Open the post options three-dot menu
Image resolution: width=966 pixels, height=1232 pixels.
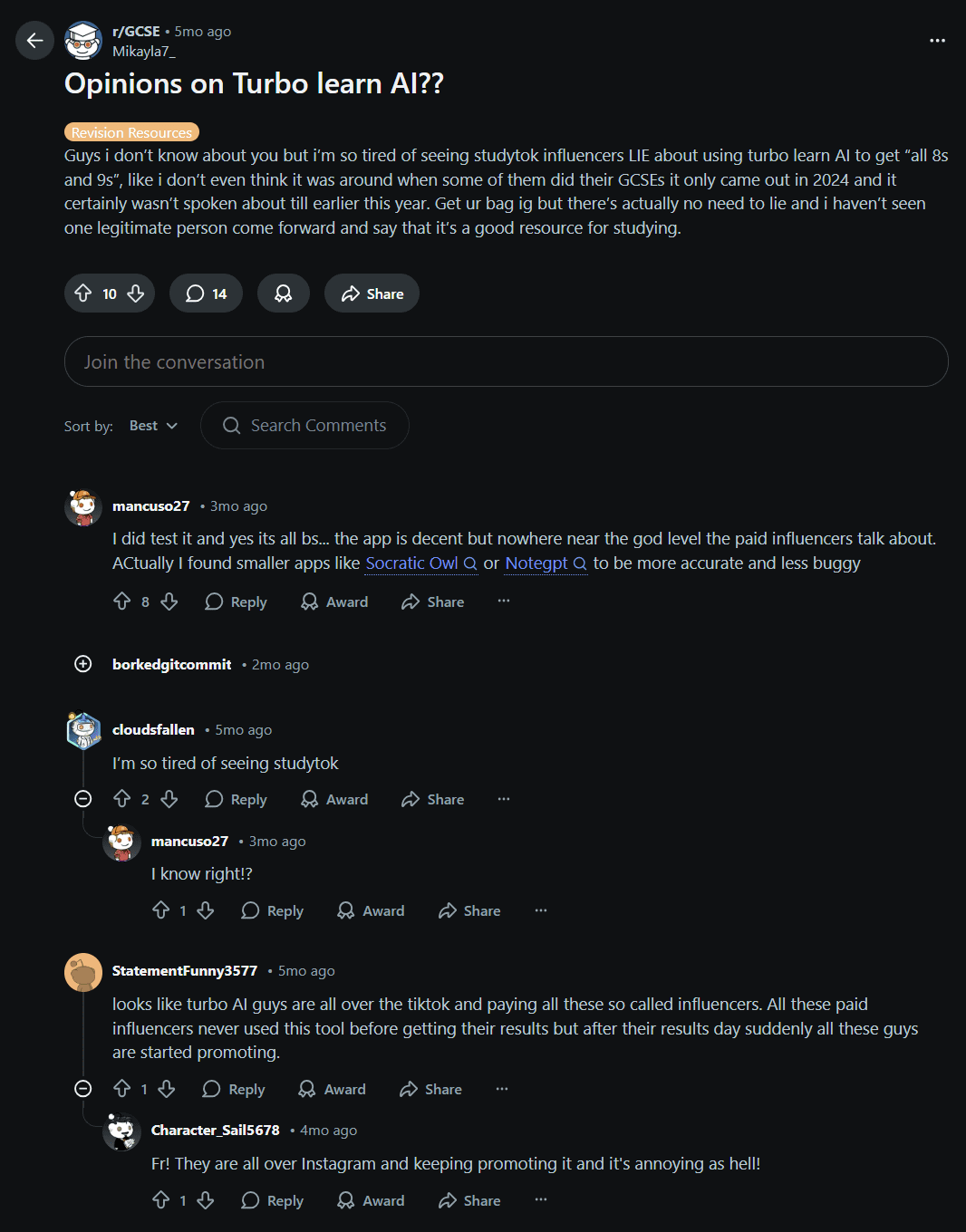[x=937, y=41]
